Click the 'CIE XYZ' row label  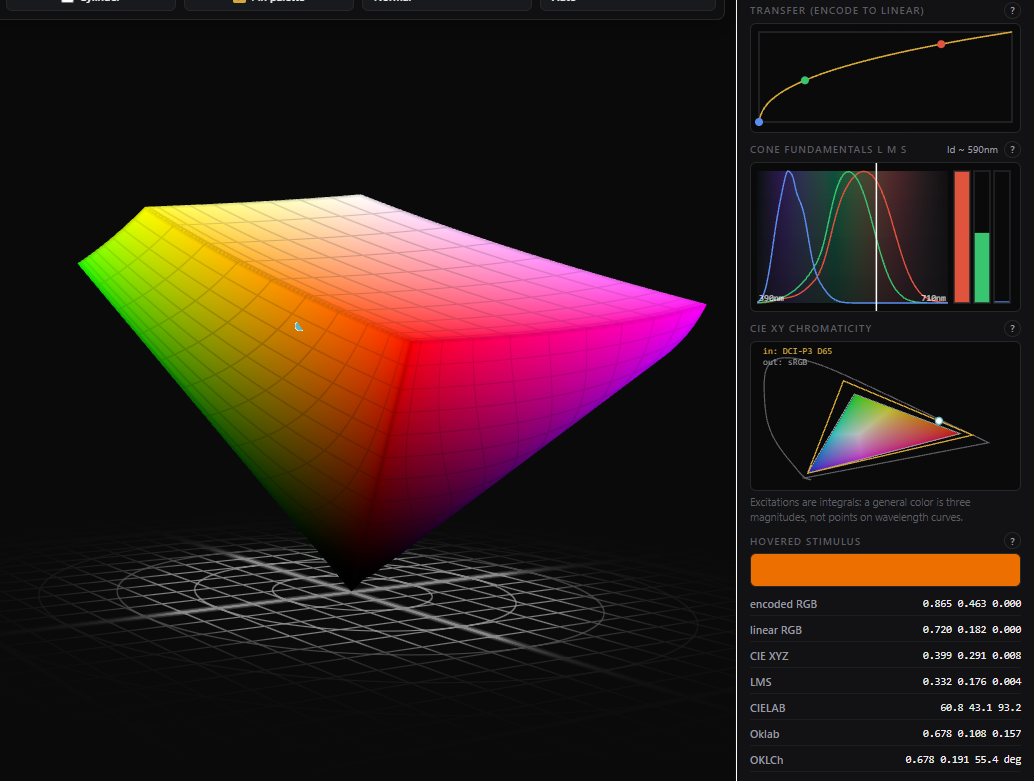[x=769, y=656]
